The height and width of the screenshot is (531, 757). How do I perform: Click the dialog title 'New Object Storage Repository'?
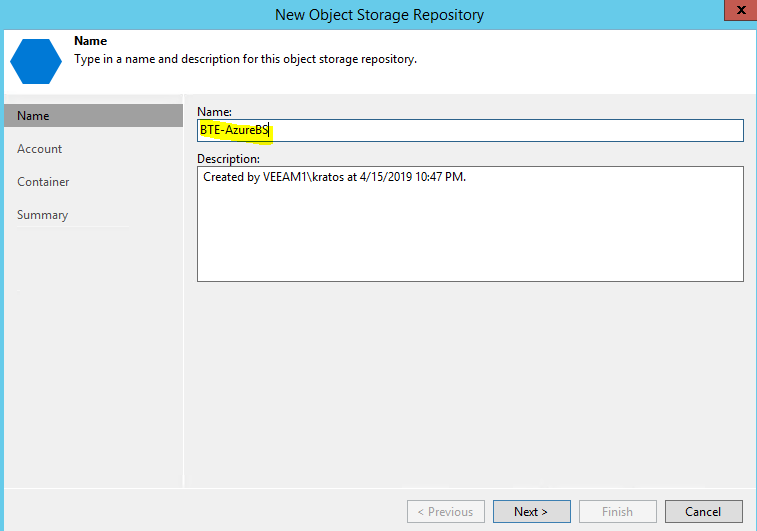pos(379,15)
